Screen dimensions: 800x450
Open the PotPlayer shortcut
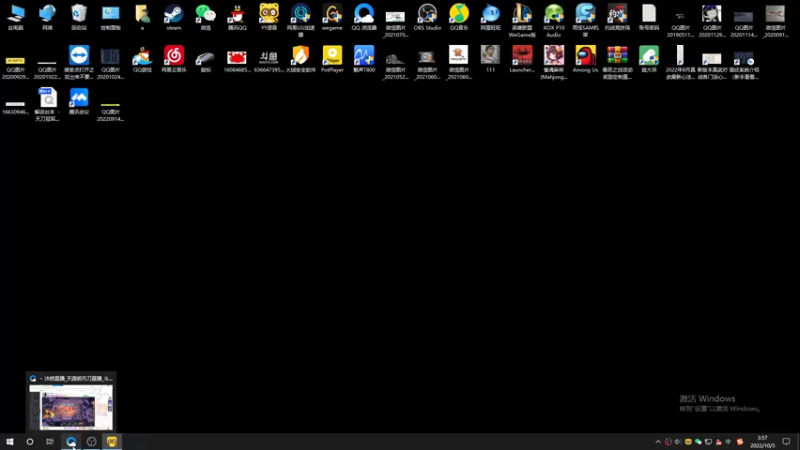[332, 59]
